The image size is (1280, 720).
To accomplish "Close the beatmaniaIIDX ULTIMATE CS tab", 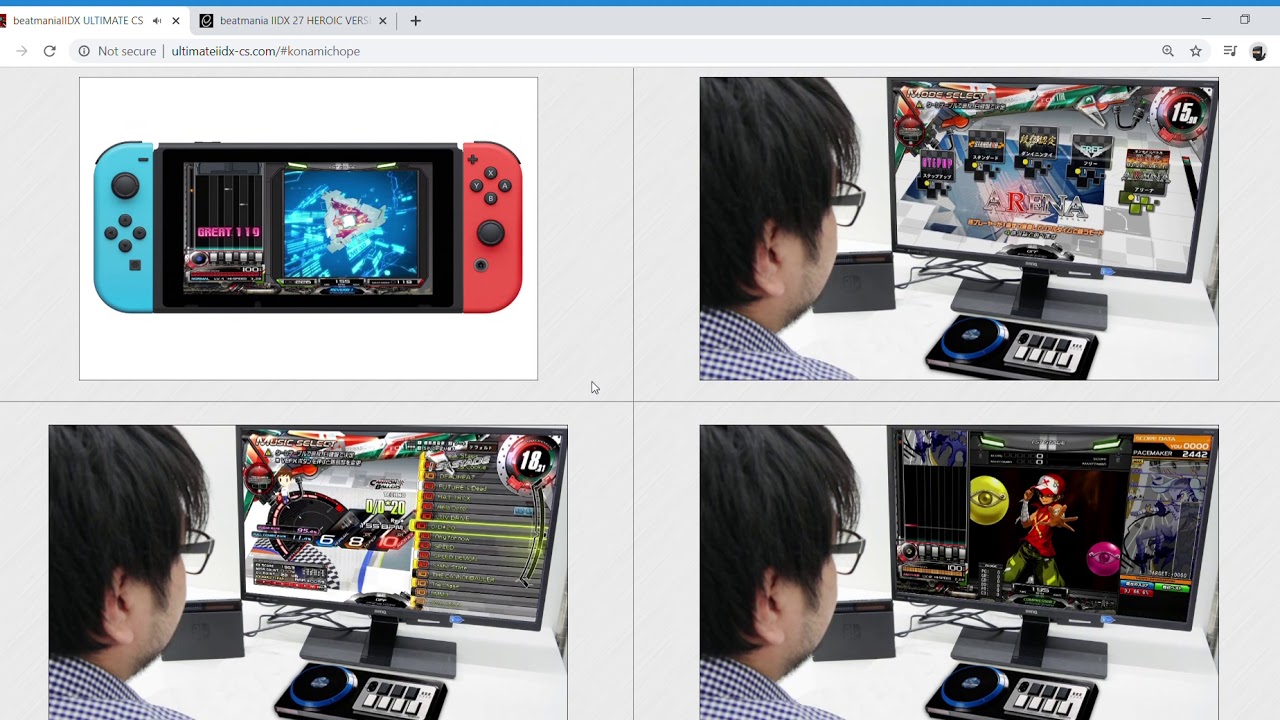I will coord(176,20).
